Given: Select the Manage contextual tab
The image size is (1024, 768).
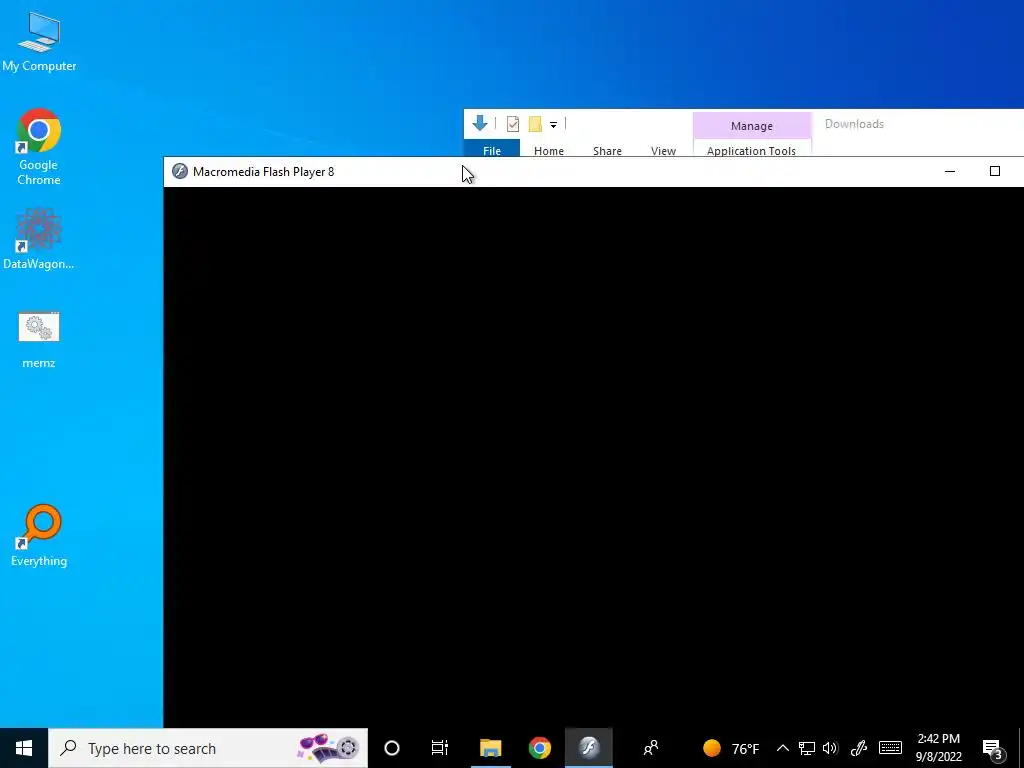Looking at the screenshot, I should click(x=752, y=125).
